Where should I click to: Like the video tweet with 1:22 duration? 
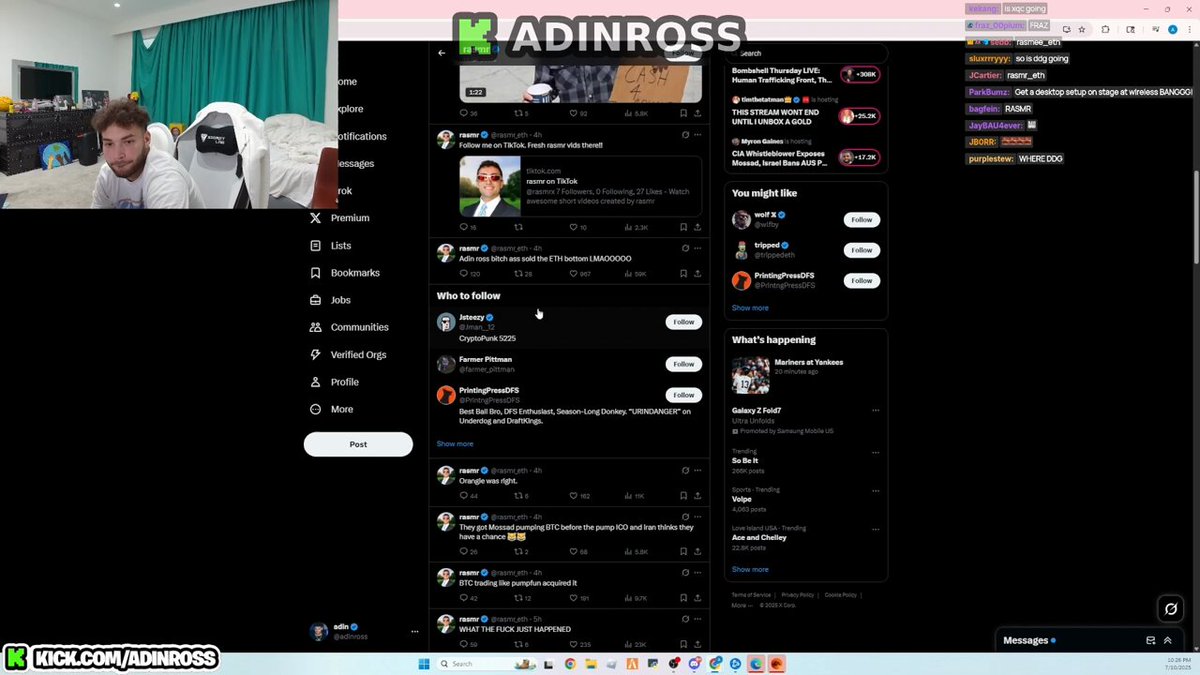[573, 113]
